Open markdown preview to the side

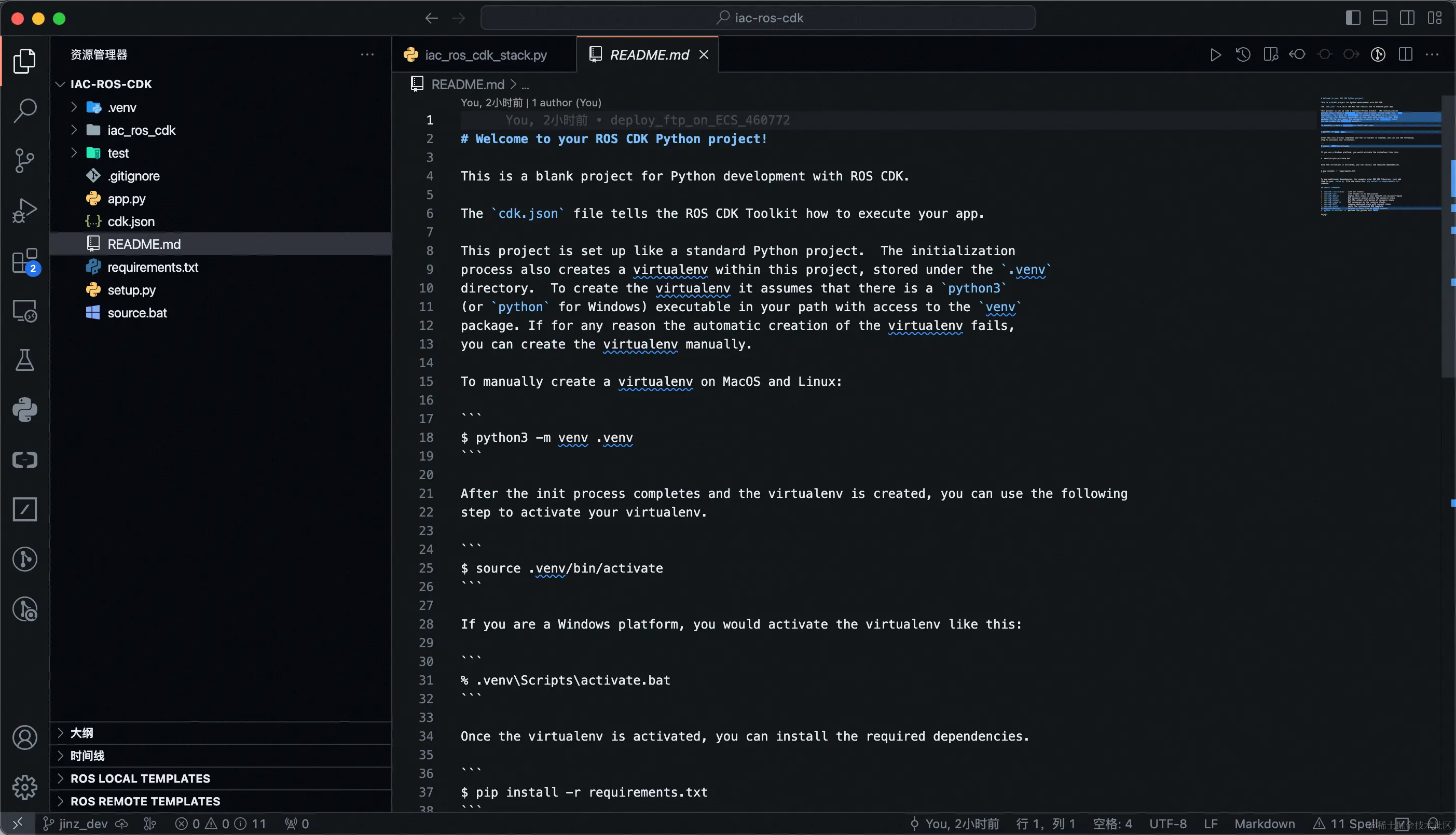[x=1271, y=54]
